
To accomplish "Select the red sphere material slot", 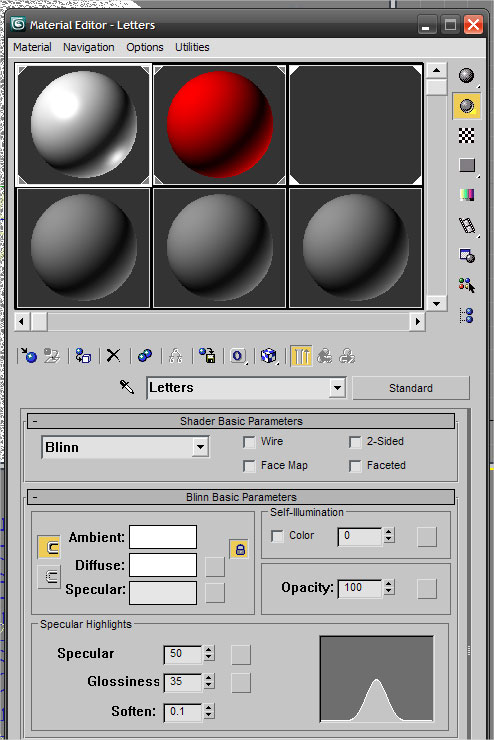I will pos(220,125).
